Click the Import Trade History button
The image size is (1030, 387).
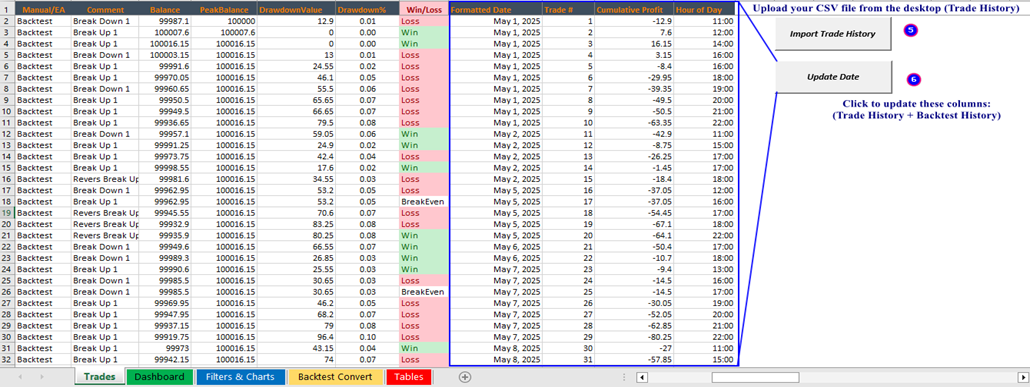[832, 34]
